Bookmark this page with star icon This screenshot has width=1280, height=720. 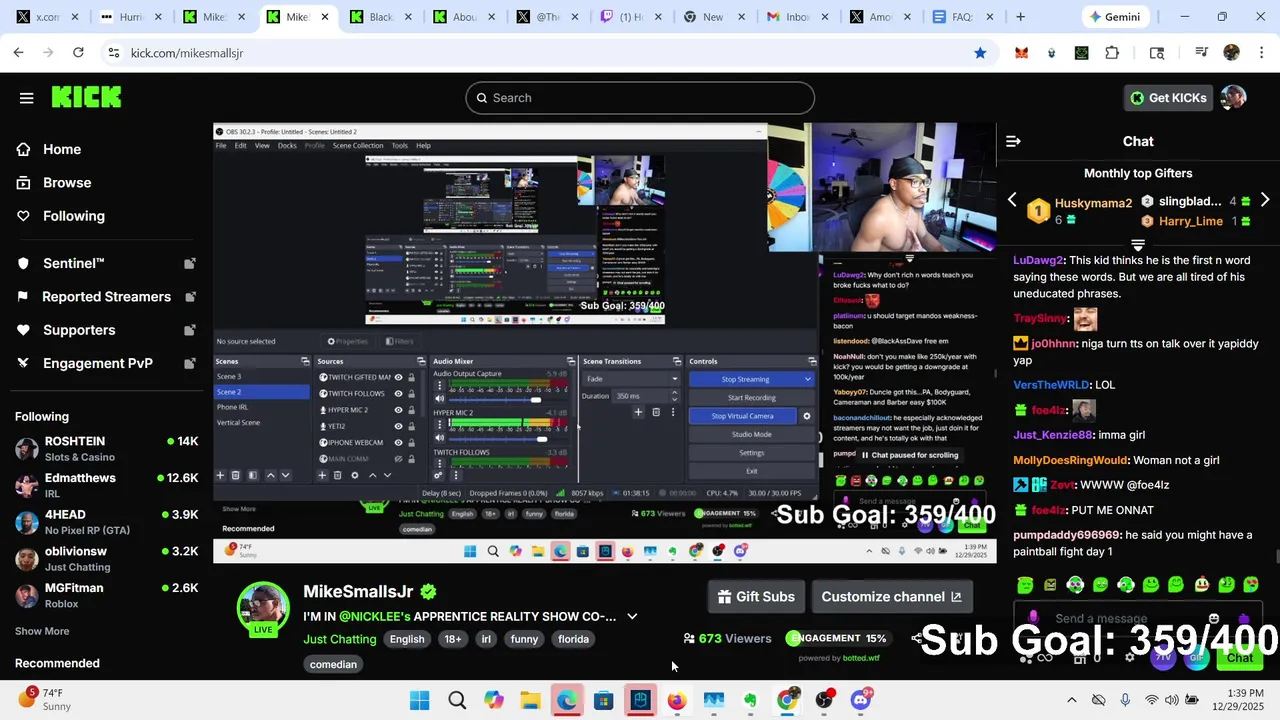tap(980, 53)
